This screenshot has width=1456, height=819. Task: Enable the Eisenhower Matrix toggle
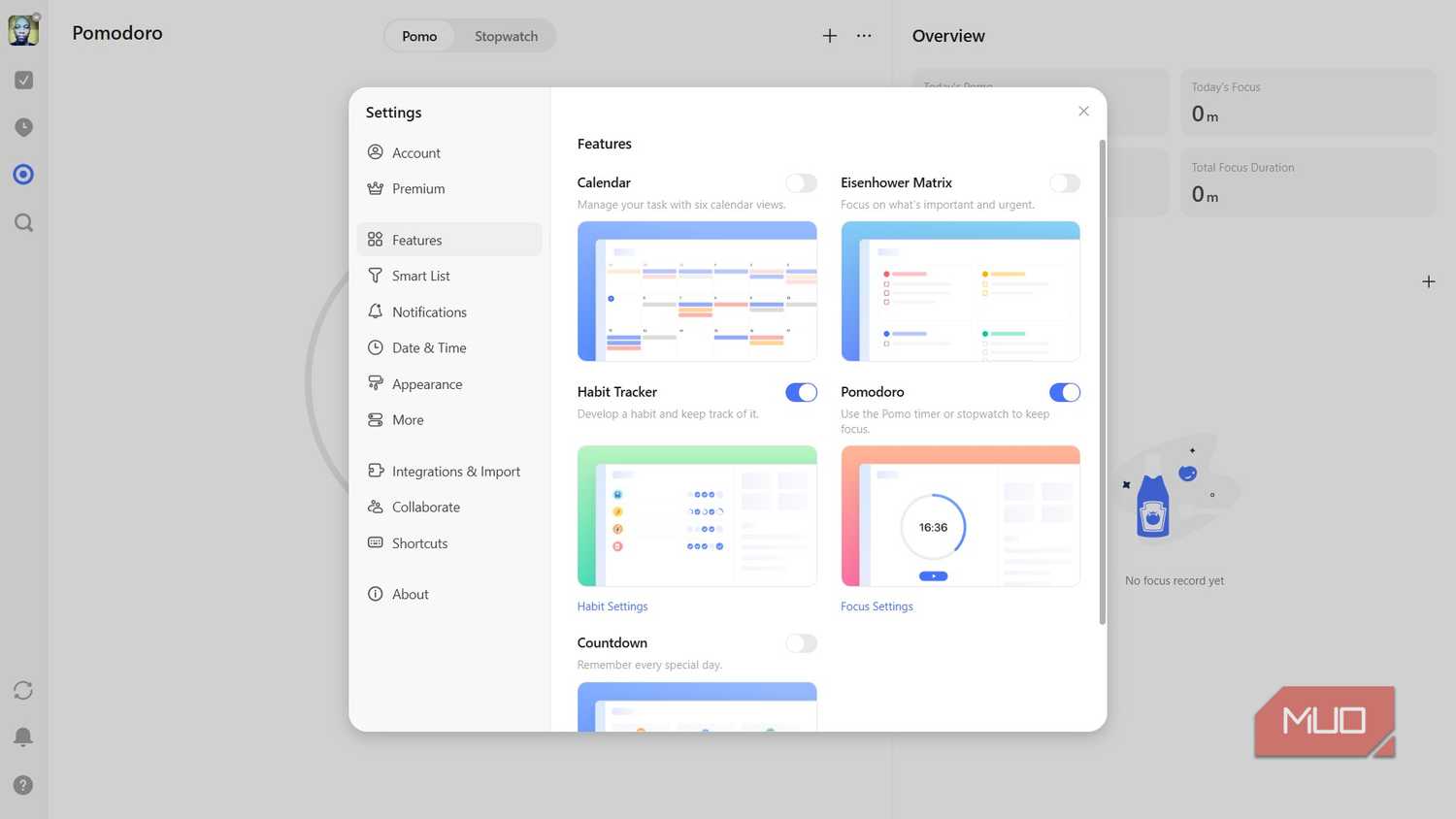[x=1065, y=183]
